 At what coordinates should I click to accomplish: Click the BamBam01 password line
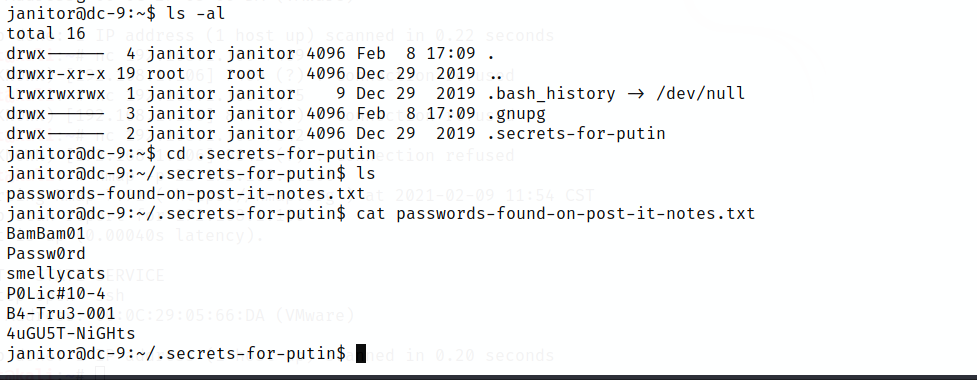(46, 234)
